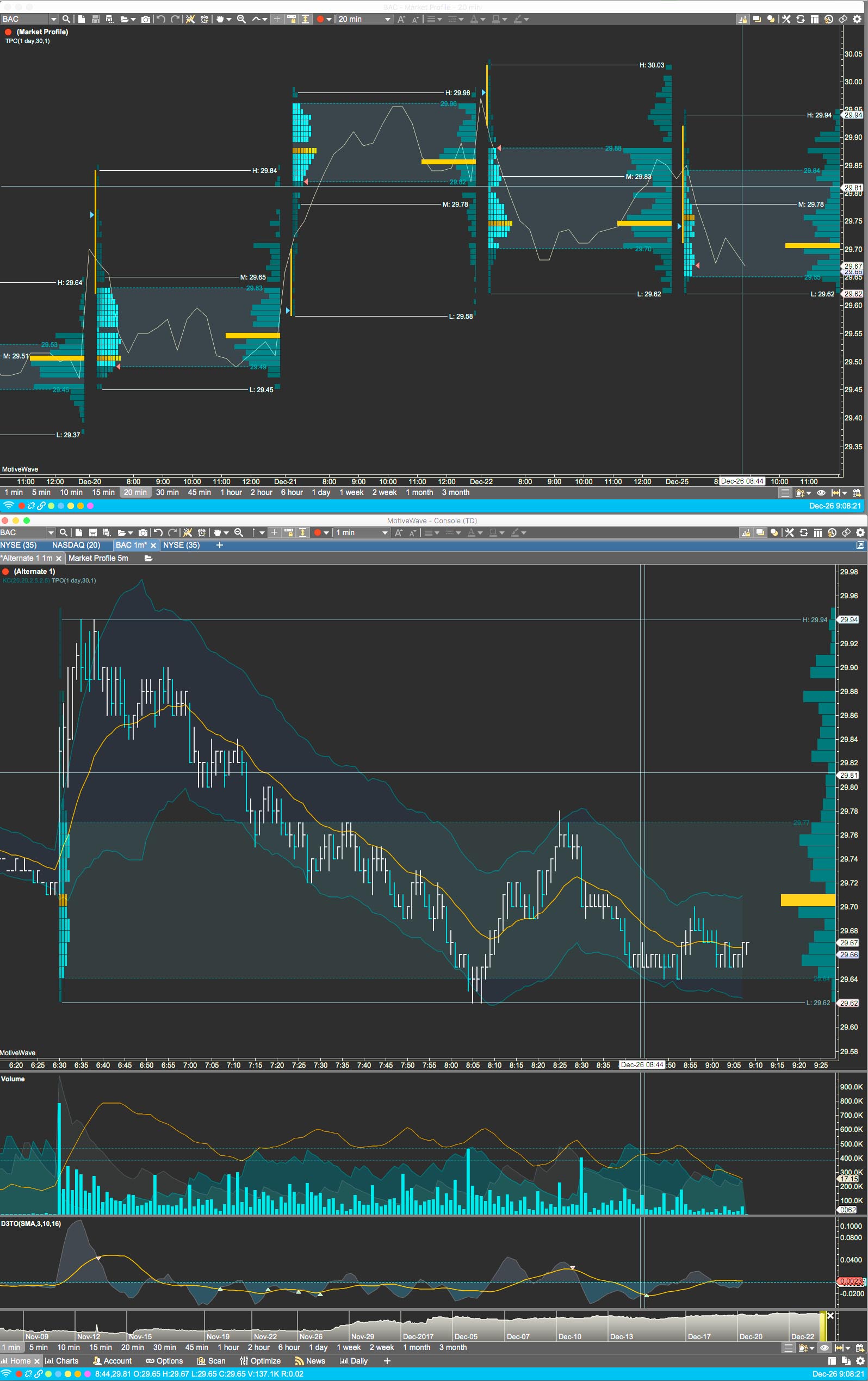
Task: Toggle the list view icon in the Console timeframe bar
Action: tap(788, 1348)
